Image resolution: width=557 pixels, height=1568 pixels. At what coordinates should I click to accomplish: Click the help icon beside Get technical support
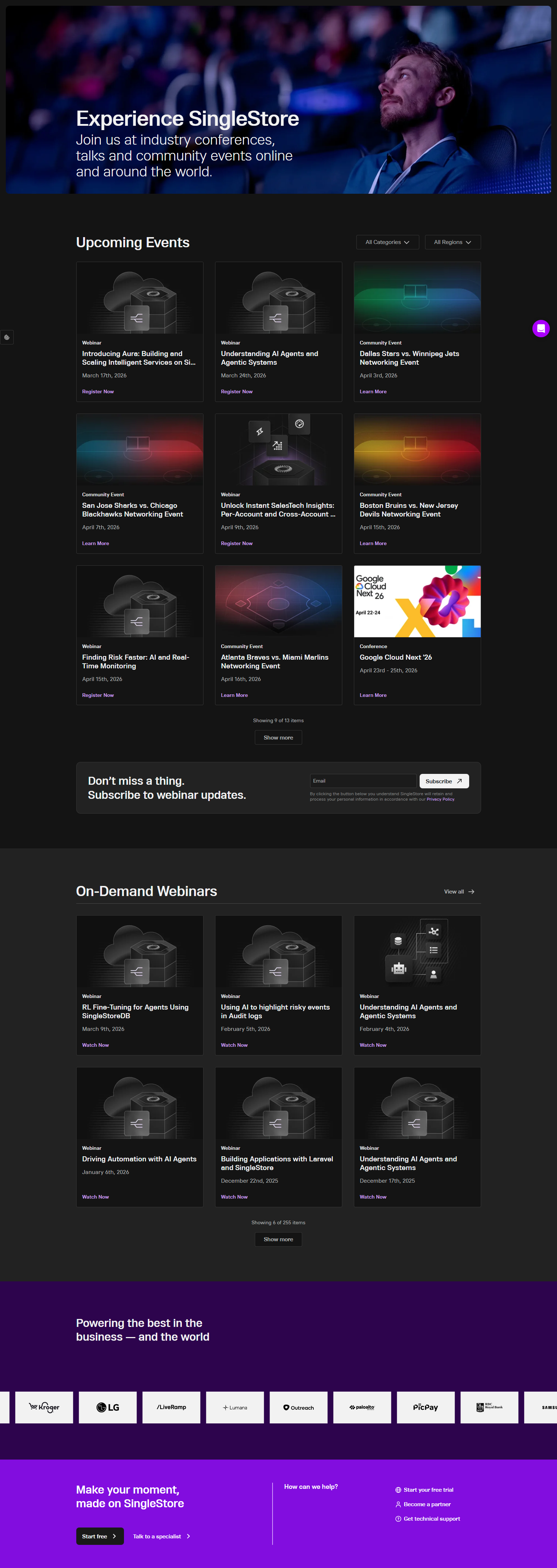tap(398, 1519)
